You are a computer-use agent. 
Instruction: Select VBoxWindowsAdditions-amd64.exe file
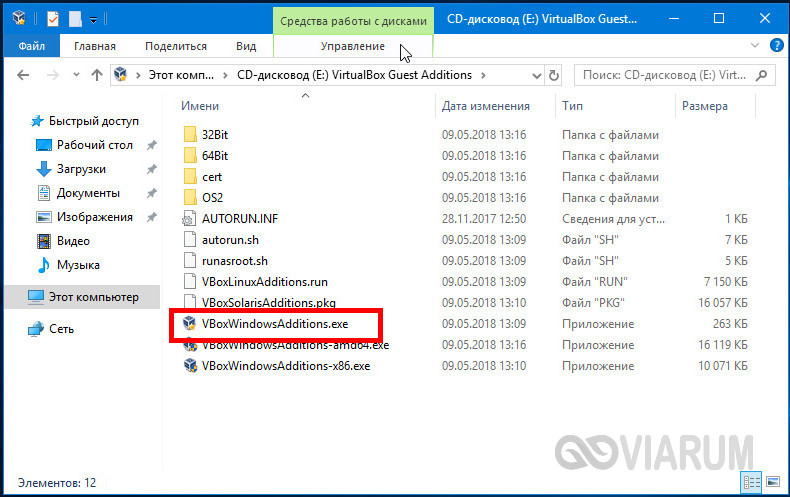click(x=295, y=345)
